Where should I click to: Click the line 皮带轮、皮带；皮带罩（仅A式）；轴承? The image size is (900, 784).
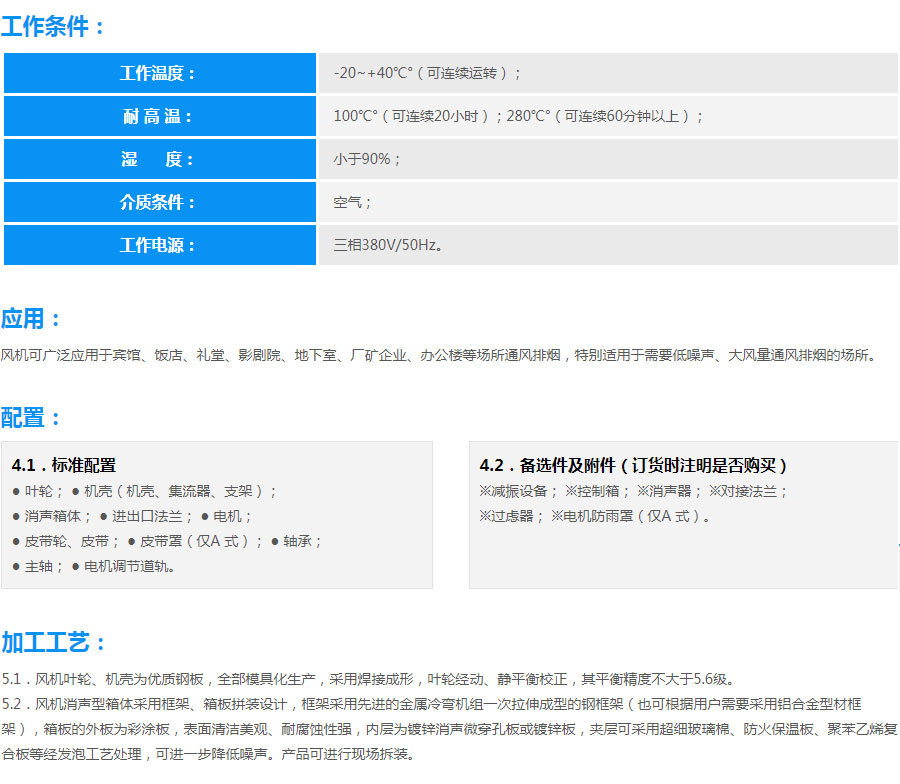[167, 541]
